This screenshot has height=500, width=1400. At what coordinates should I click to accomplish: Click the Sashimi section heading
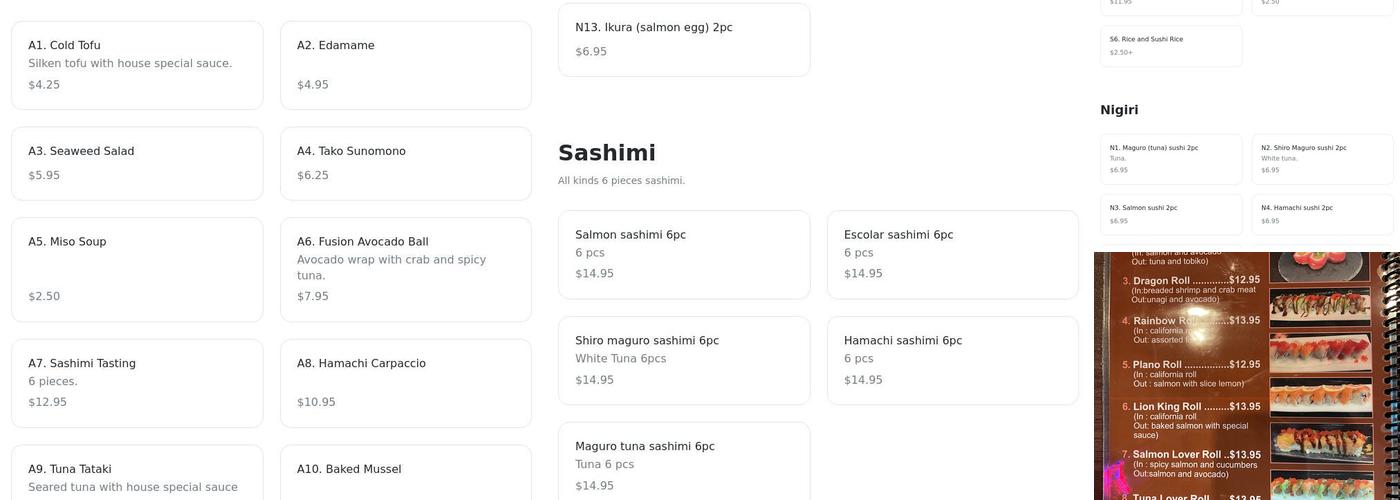click(x=607, y=153)
